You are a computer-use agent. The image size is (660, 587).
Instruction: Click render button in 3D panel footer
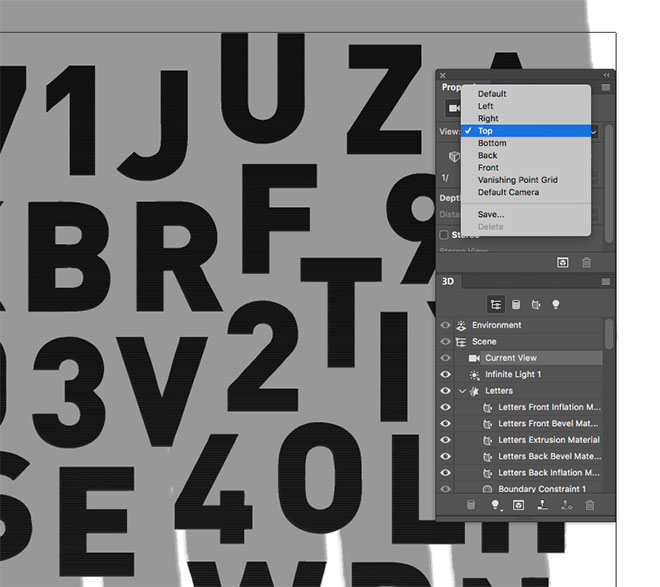[519, 505]
